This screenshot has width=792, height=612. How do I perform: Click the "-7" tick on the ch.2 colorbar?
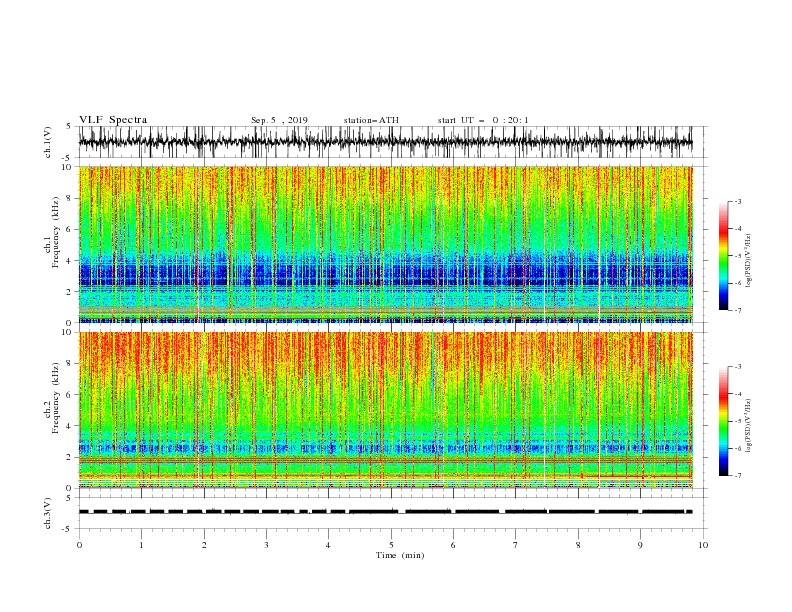[x=737, y=475]
